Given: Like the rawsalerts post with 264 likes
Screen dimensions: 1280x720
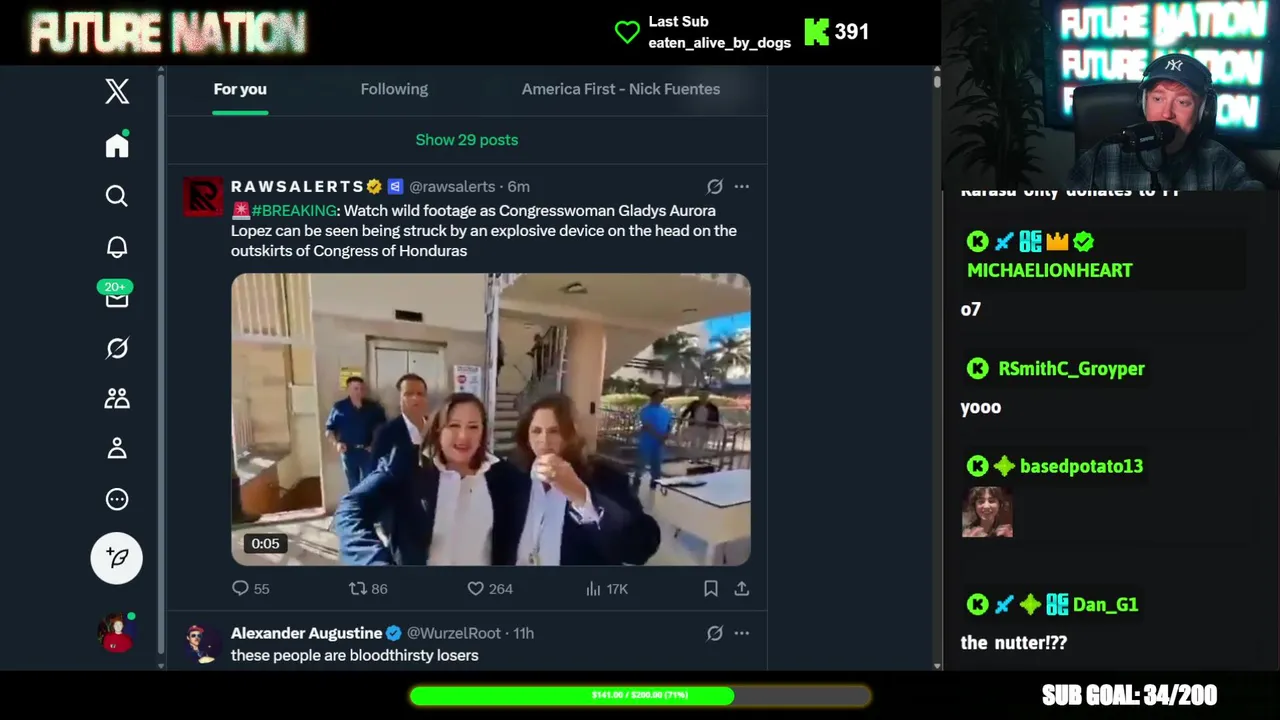Looking at the screenshot, I should coord(490,589).
